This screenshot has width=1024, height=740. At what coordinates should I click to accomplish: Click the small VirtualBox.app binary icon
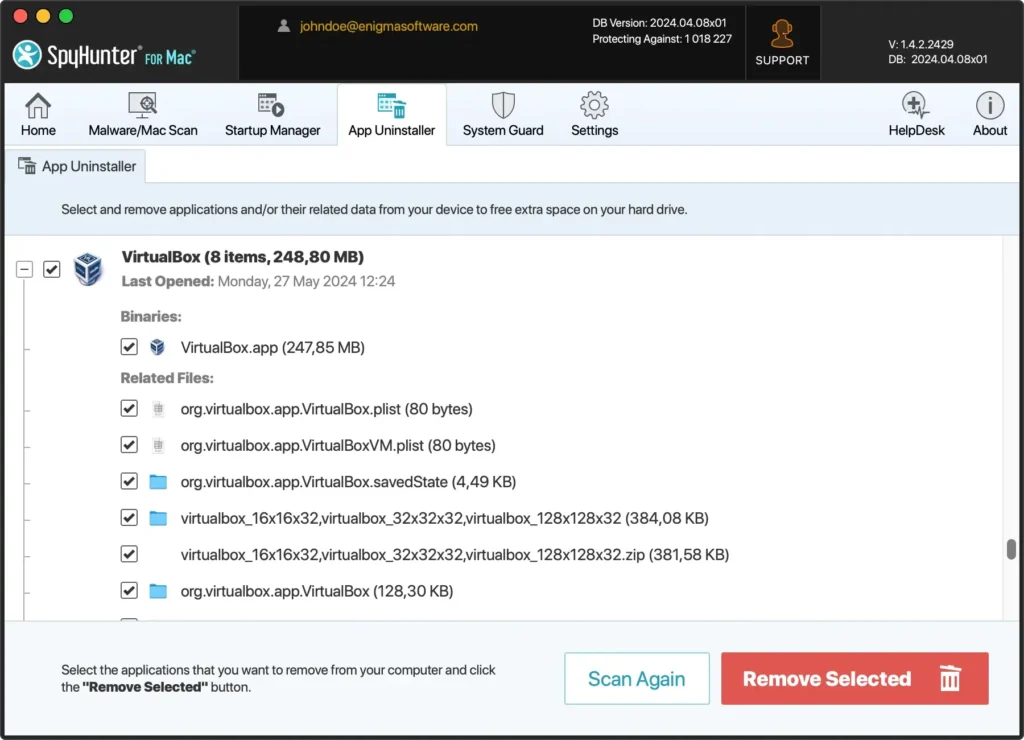click(157, 347)
